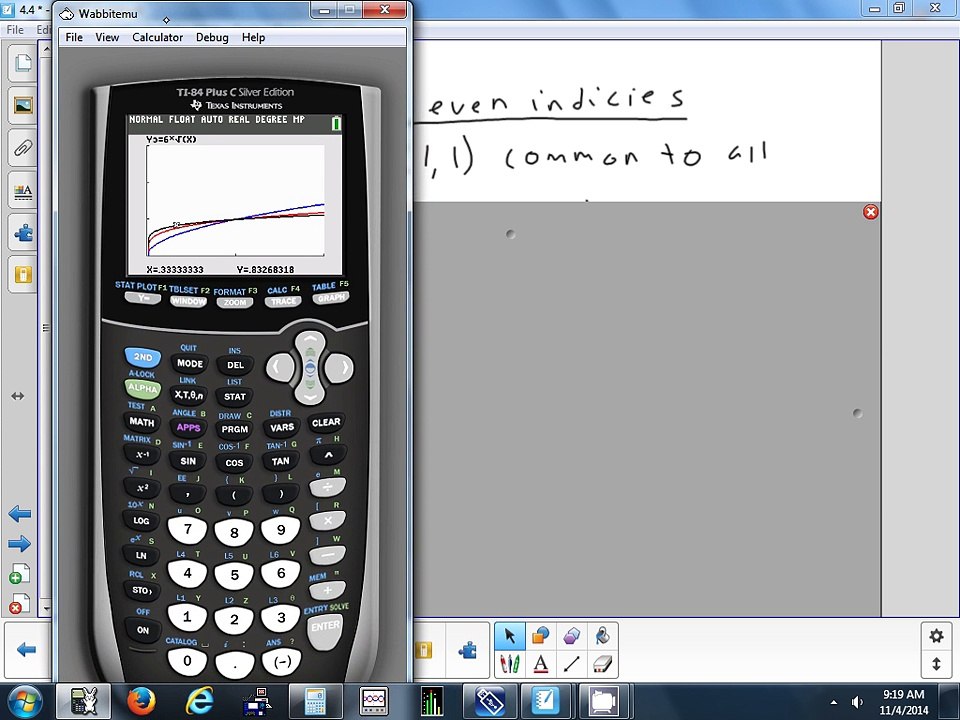The height and width of the screenshot is (720, 960).
Task: Click the MATH key
Action: click(141, 422)
